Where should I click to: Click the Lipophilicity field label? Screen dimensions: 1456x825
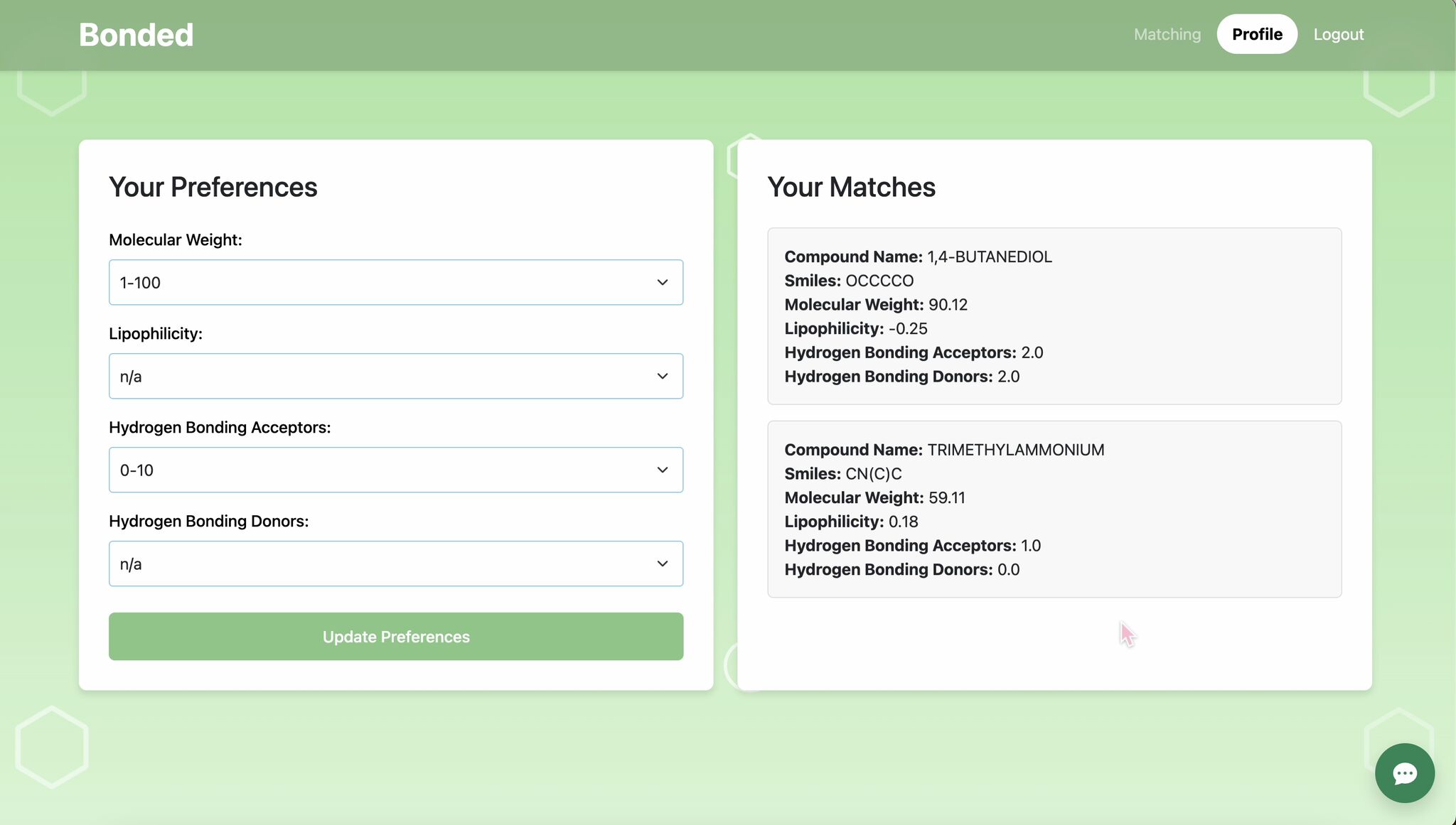click(156, 334)
